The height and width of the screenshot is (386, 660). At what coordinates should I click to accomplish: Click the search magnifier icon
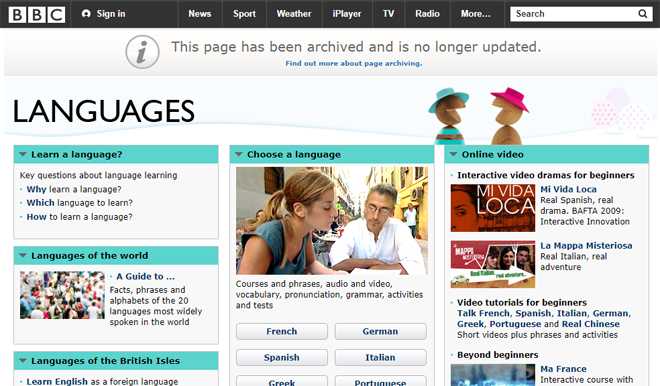[x=642, y=14]
